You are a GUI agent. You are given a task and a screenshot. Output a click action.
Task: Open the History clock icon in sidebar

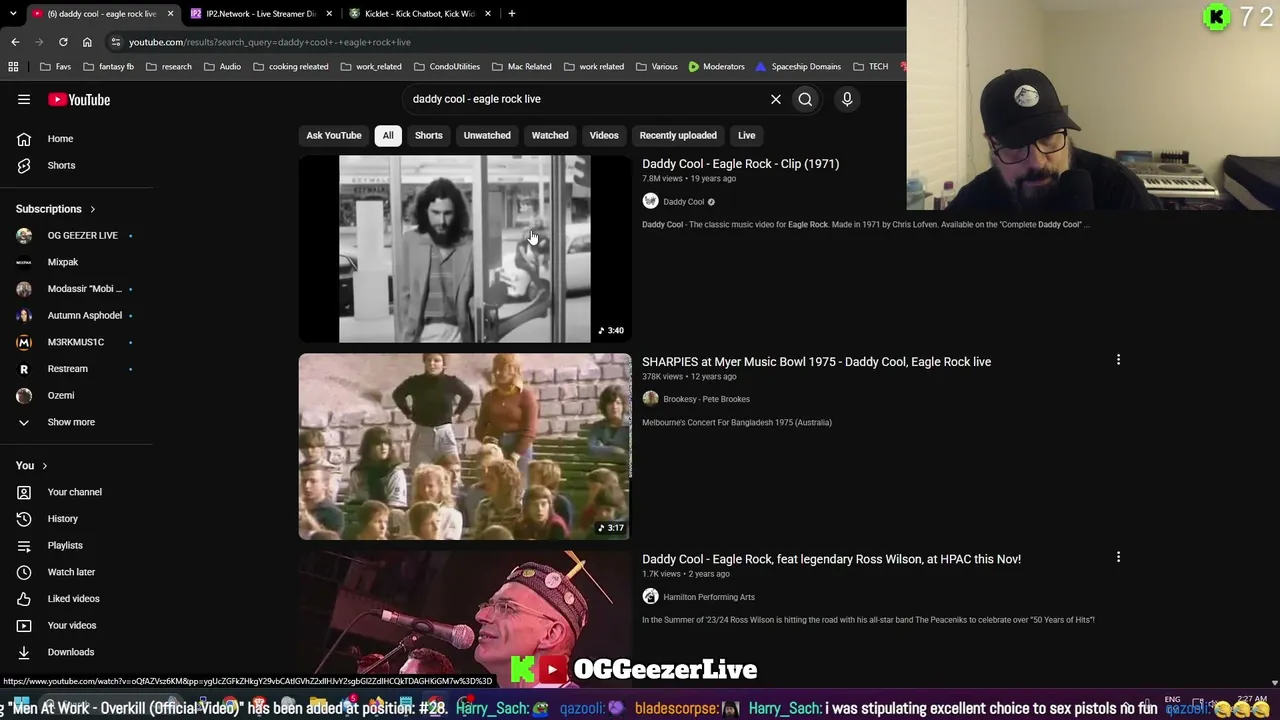point(24,519)
